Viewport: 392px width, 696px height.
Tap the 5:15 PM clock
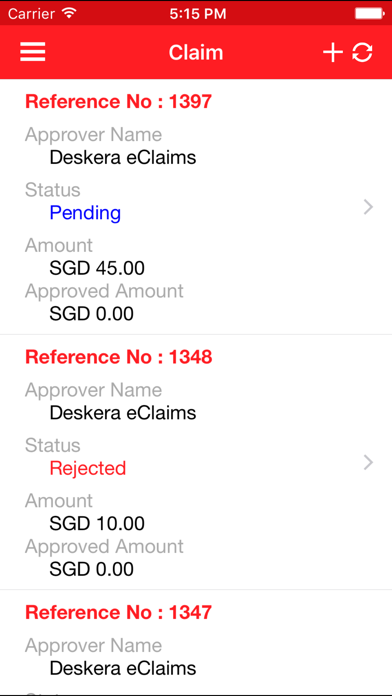point(198,14)
